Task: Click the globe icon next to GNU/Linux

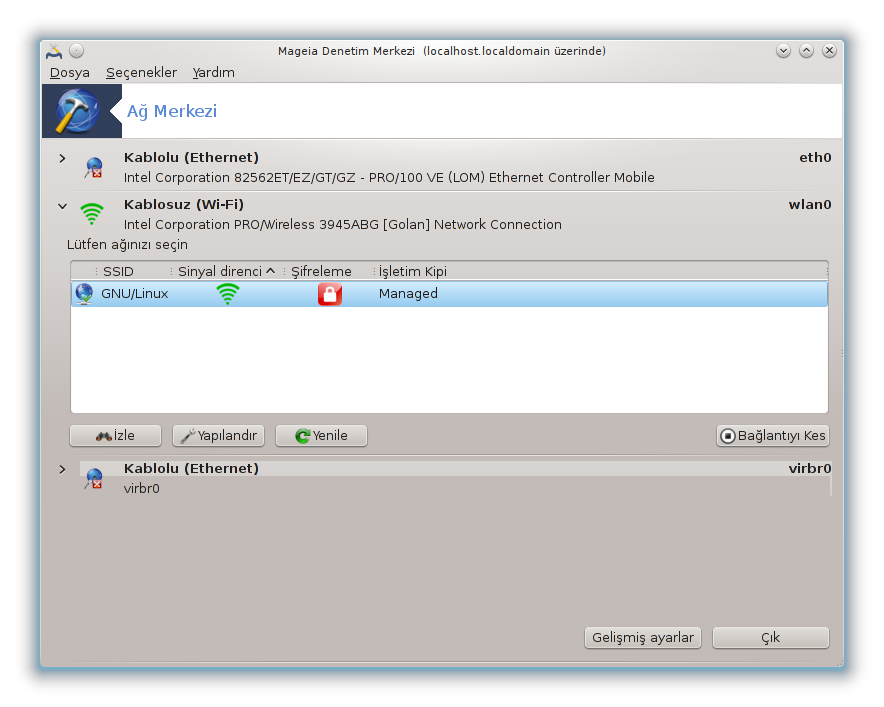Action: [85, 294]
